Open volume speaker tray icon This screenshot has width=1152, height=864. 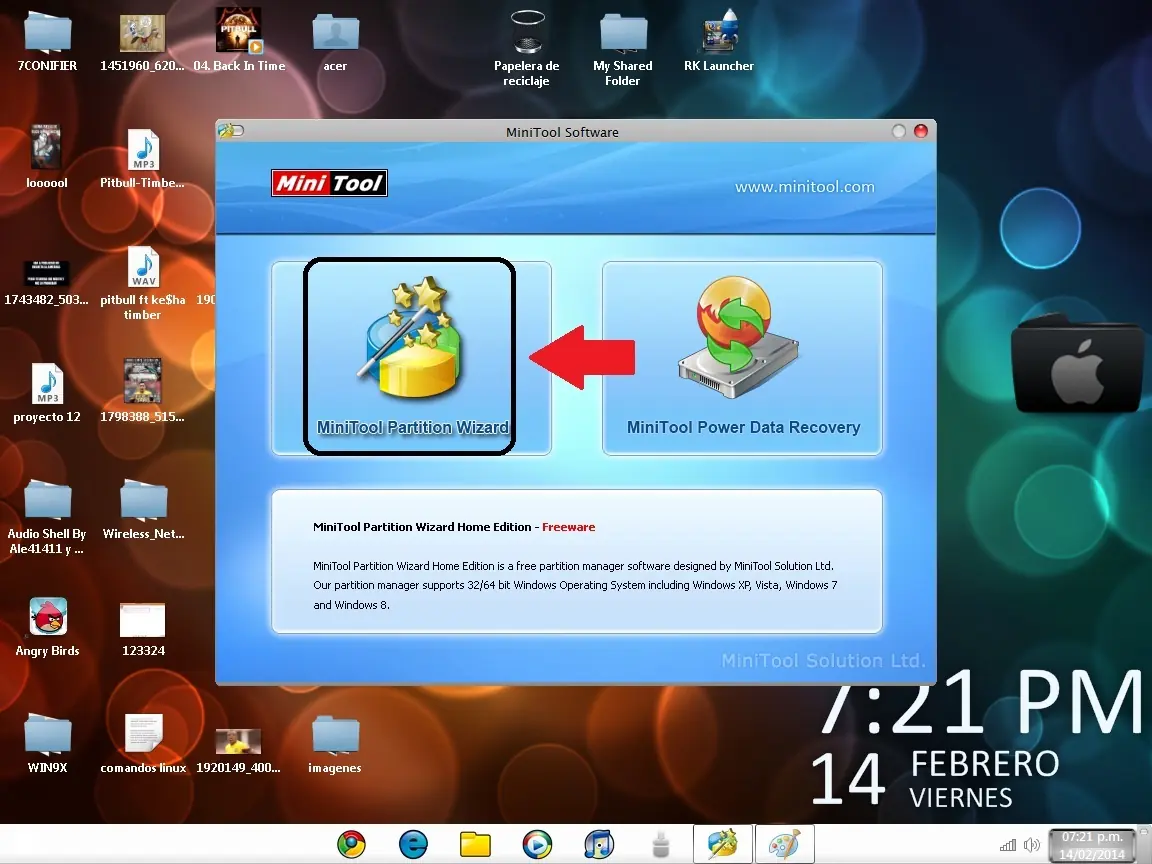(x=1032, y=845)
